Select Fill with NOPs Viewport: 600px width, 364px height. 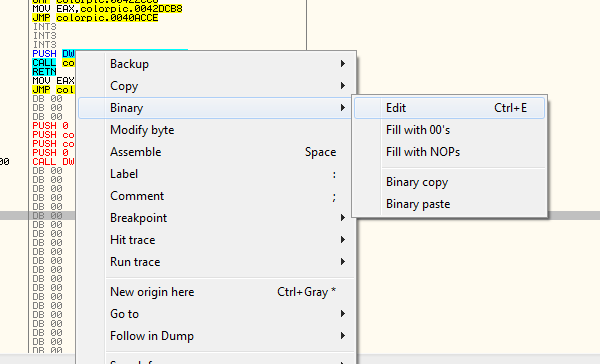pyautogui.click(x=450, y=152)
